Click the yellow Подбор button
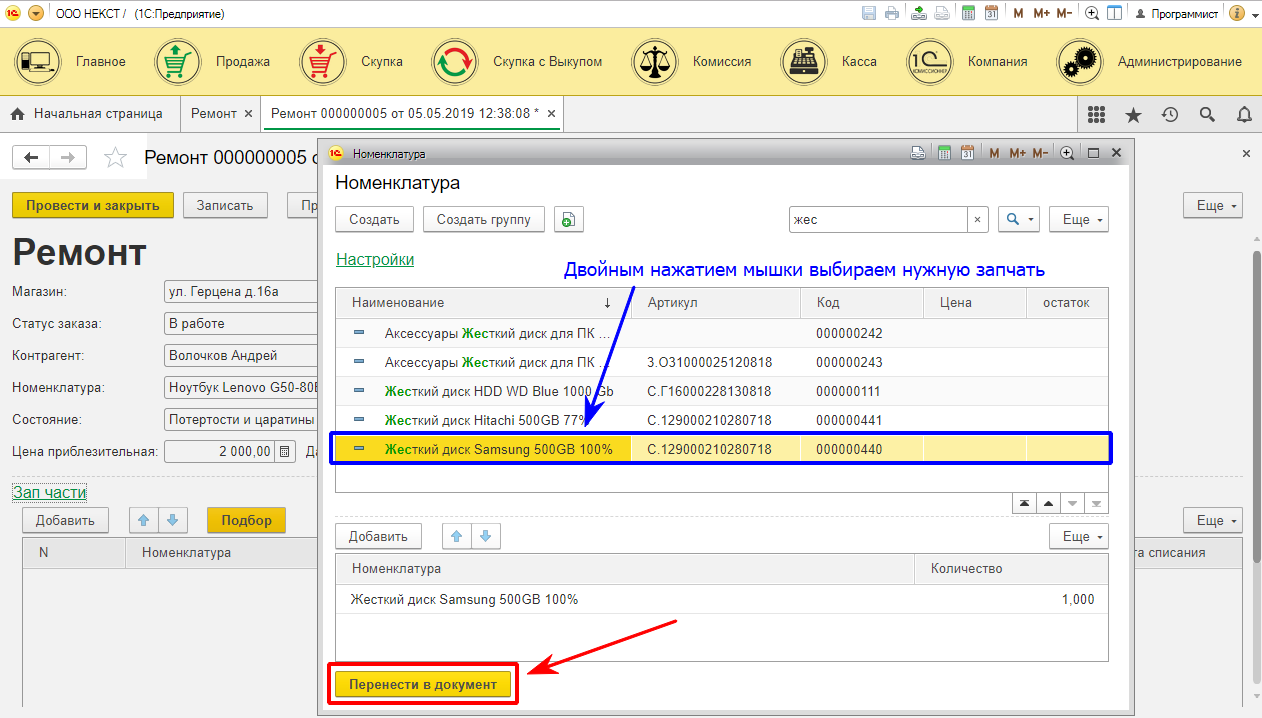1262x718 pixels. click(x=246, y=520)
